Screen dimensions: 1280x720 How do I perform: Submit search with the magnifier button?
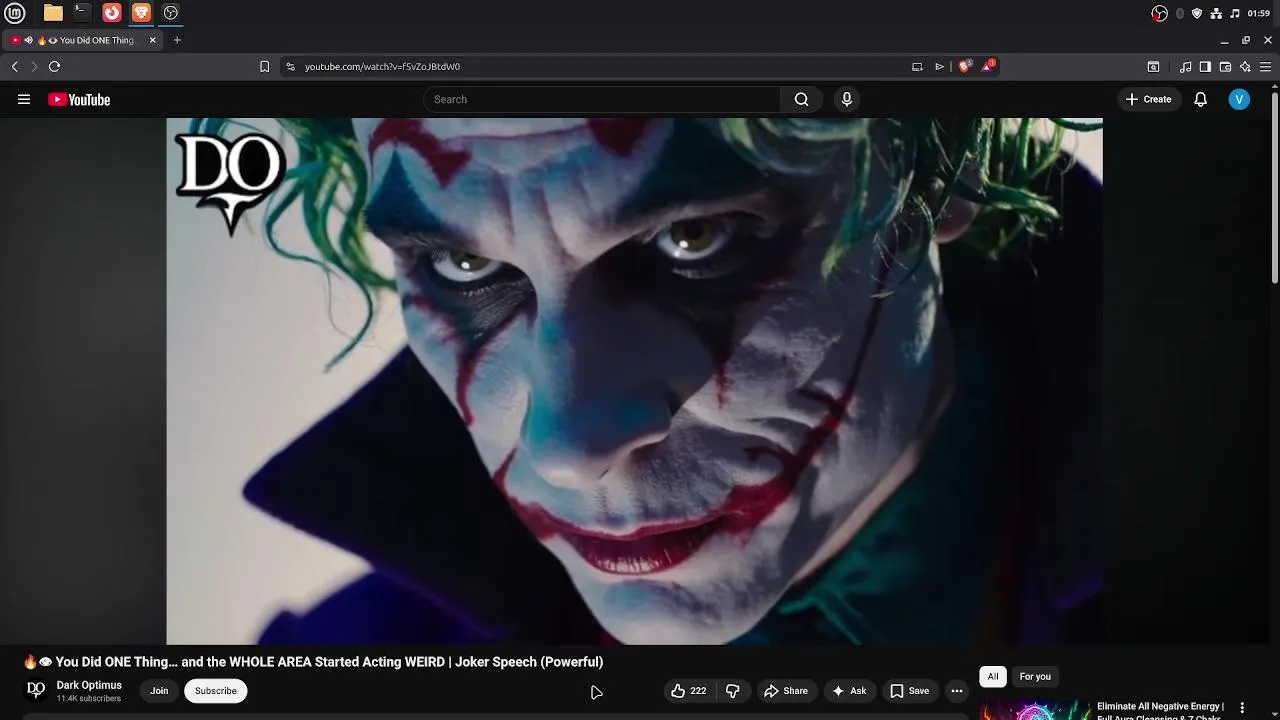801,99
